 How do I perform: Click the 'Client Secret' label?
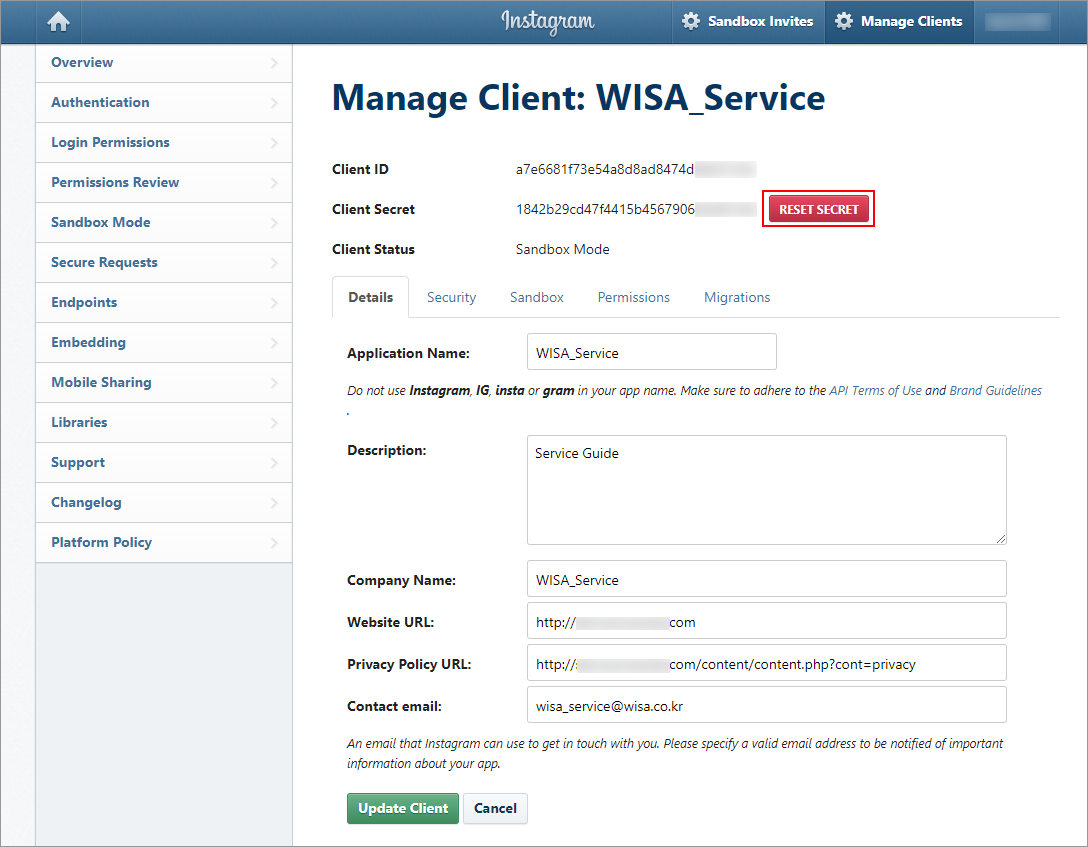coord(373,209)
